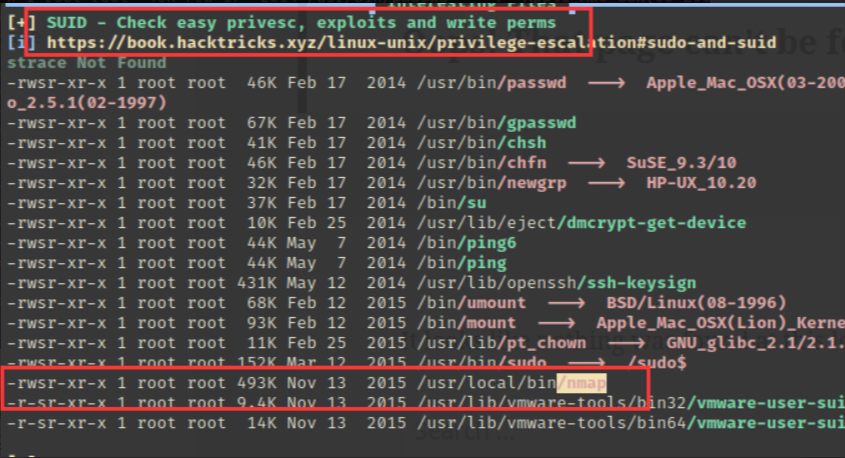
Task: Click the chsh binary name
Action: click(x=527, y=143)
